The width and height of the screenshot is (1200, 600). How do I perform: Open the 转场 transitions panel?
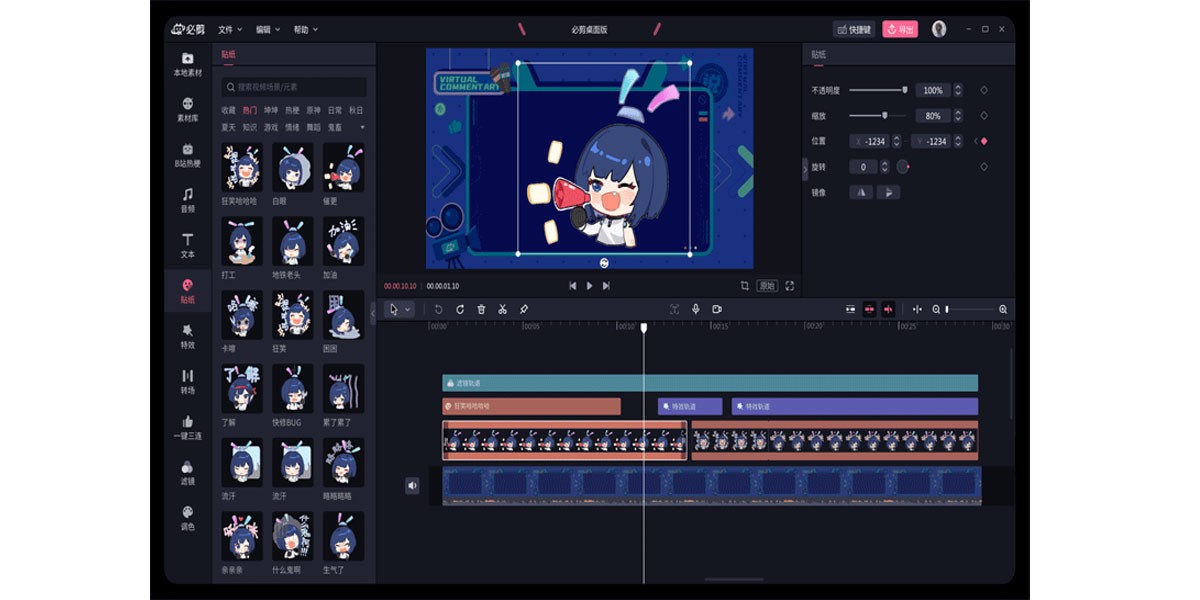coord(188,382)
